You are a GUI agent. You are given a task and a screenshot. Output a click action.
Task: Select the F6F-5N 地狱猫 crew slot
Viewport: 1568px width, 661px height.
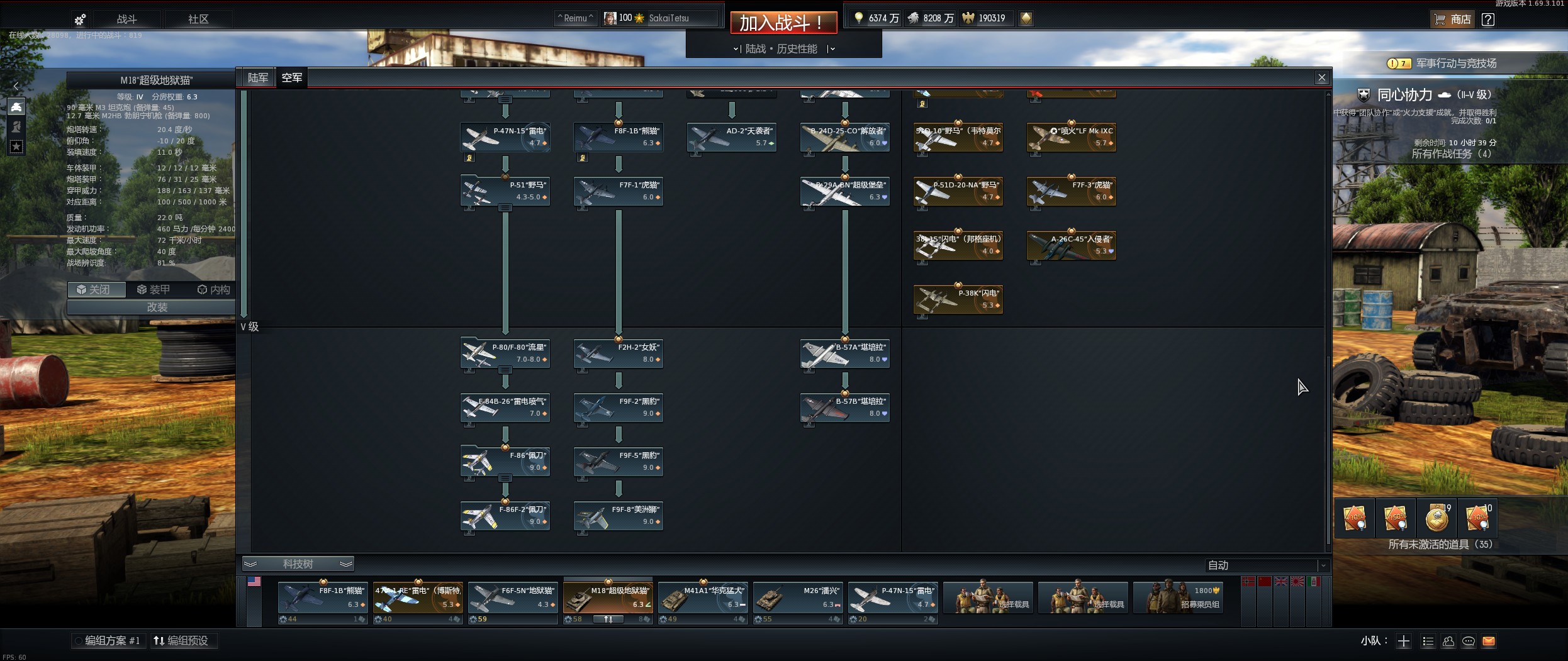[x=513, y=598]
